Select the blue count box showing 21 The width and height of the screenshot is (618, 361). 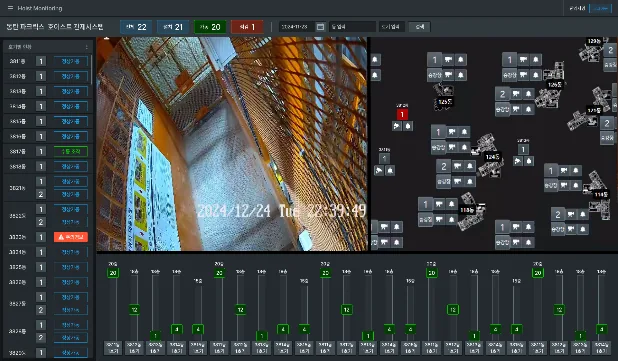coord(173,27)
